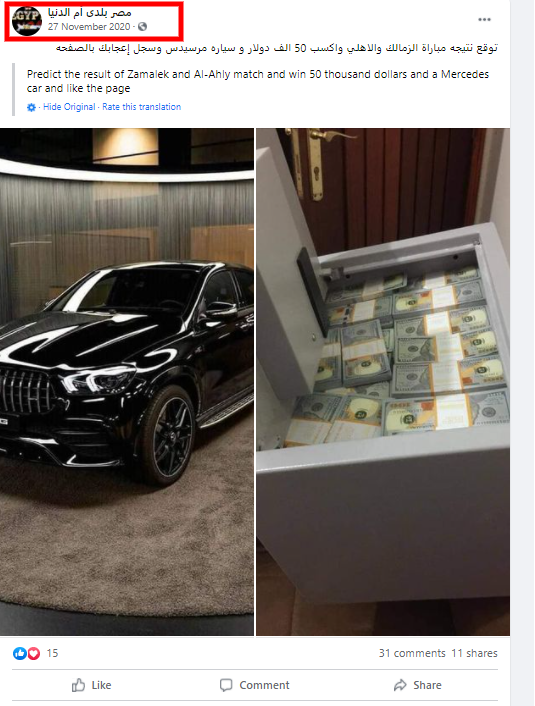
Task: Click the translation settings gear icon
Action: [31, 107]
